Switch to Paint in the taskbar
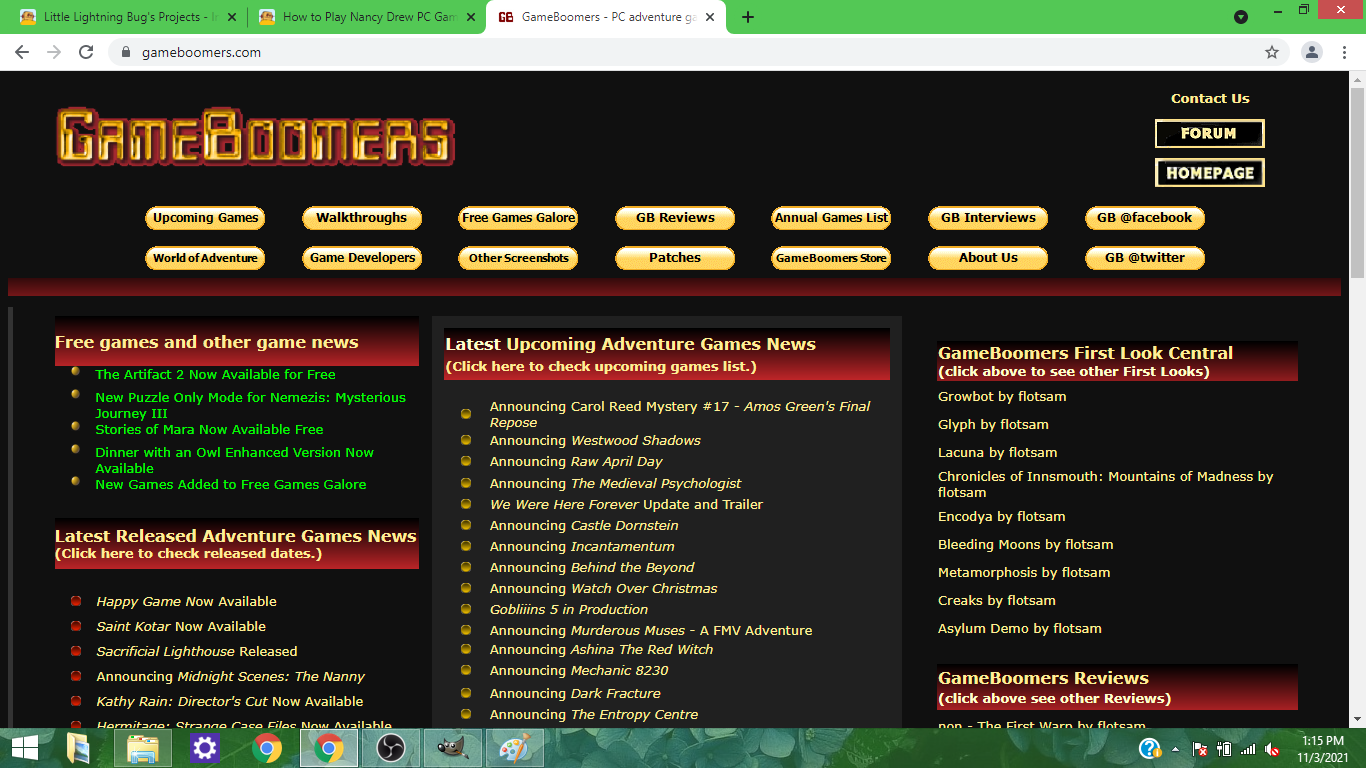Image resolution: width=1366 pixels, height=768 pixels. tap(515, 748)
